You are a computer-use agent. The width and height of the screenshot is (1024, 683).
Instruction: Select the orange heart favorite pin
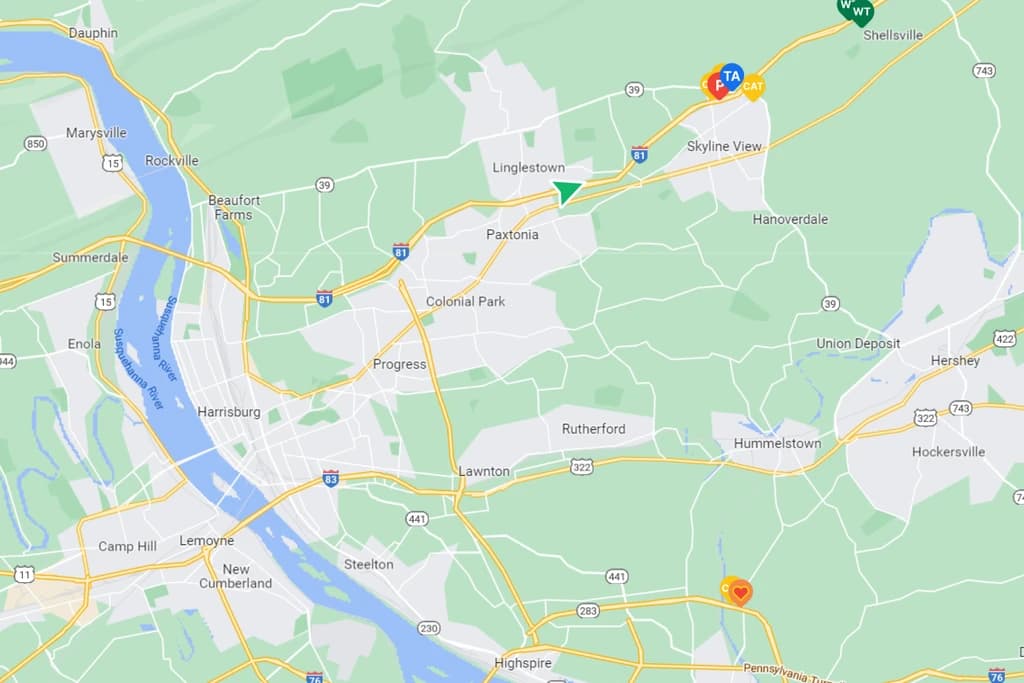click(740, 593)
